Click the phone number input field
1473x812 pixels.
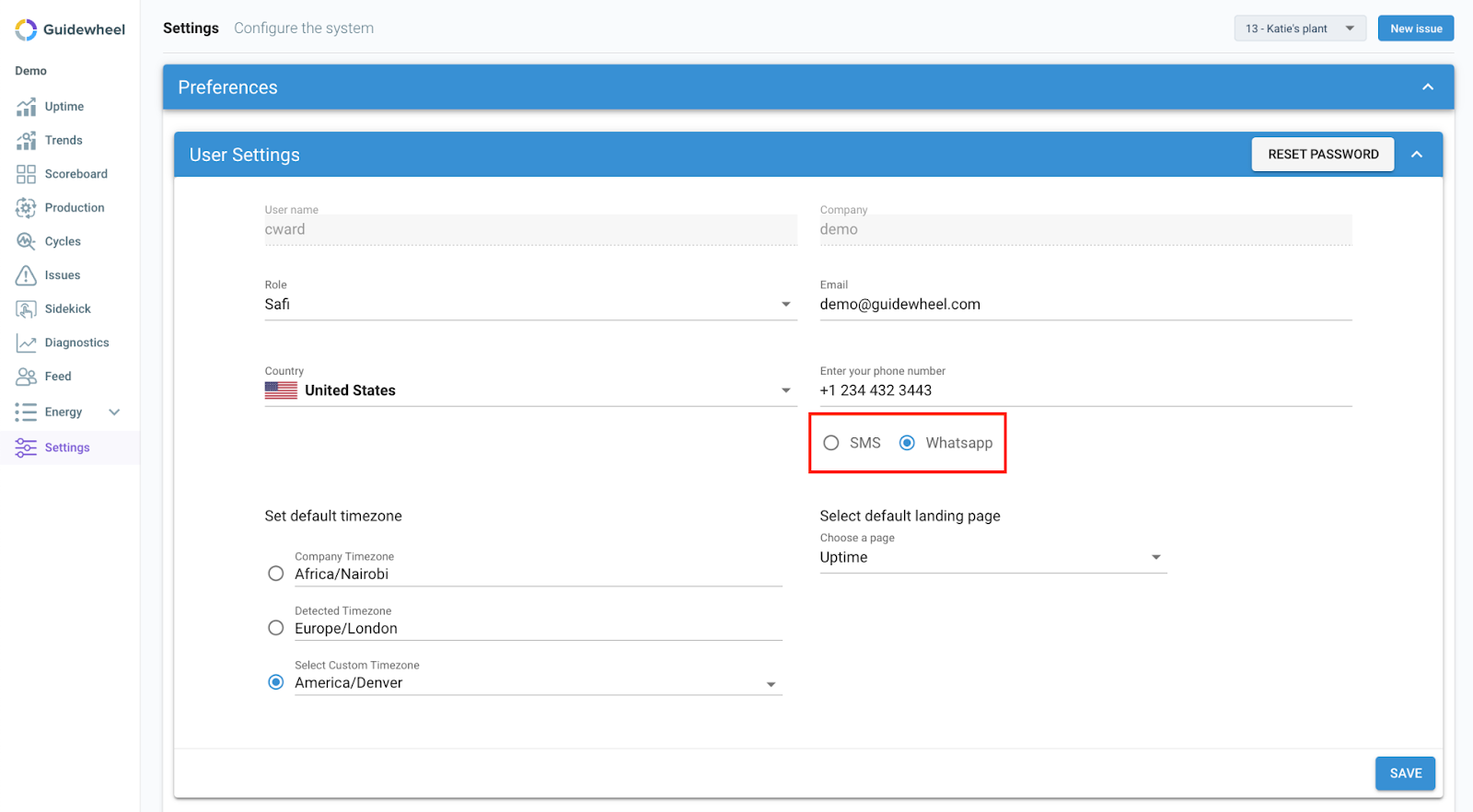pos(1085,390)
